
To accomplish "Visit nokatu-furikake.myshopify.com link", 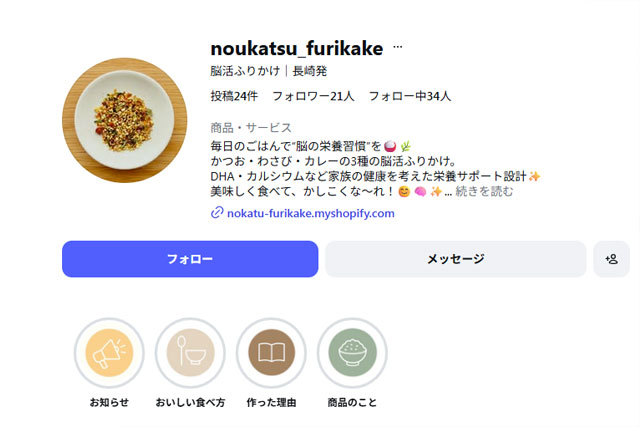I will click(x=310, y=213).
